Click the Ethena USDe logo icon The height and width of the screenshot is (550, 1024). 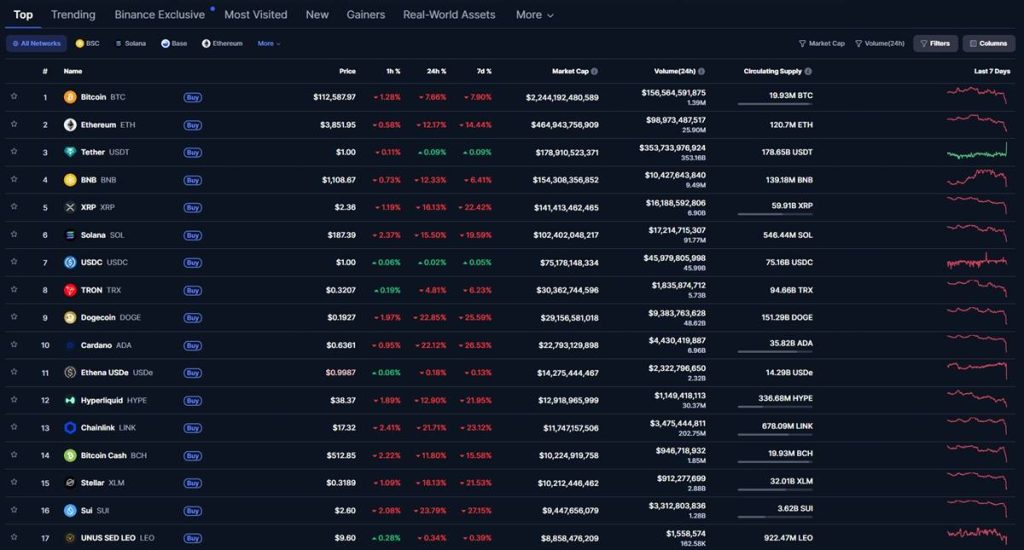tap(70, 372)
